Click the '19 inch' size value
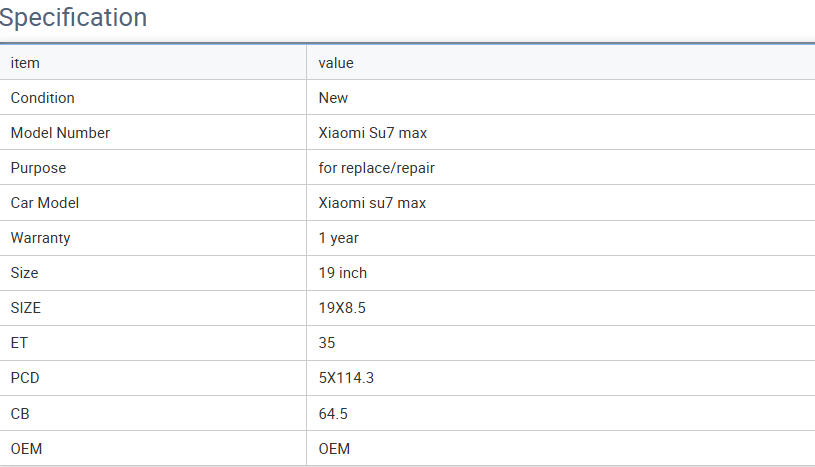 click(x=342, y=273)
